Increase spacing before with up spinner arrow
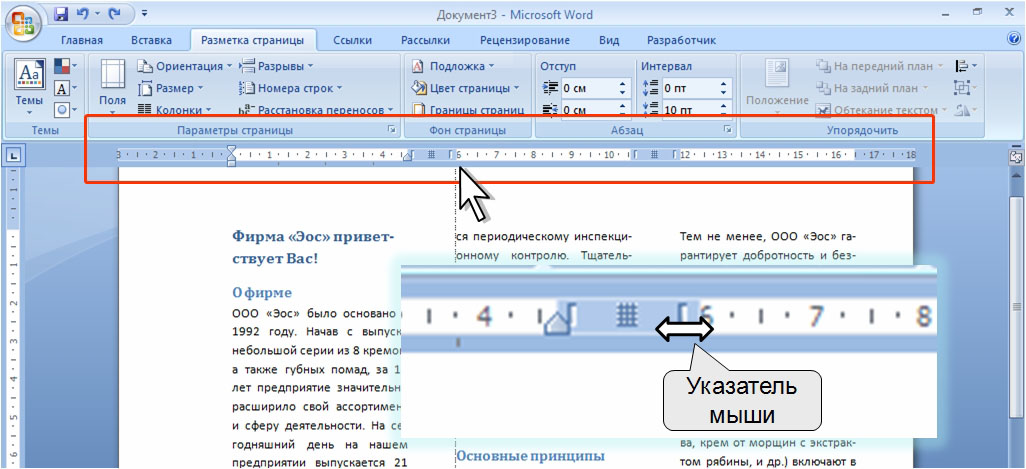This screenshot has width=1026, height=469. pyautogui.click(x=723, y=84)
